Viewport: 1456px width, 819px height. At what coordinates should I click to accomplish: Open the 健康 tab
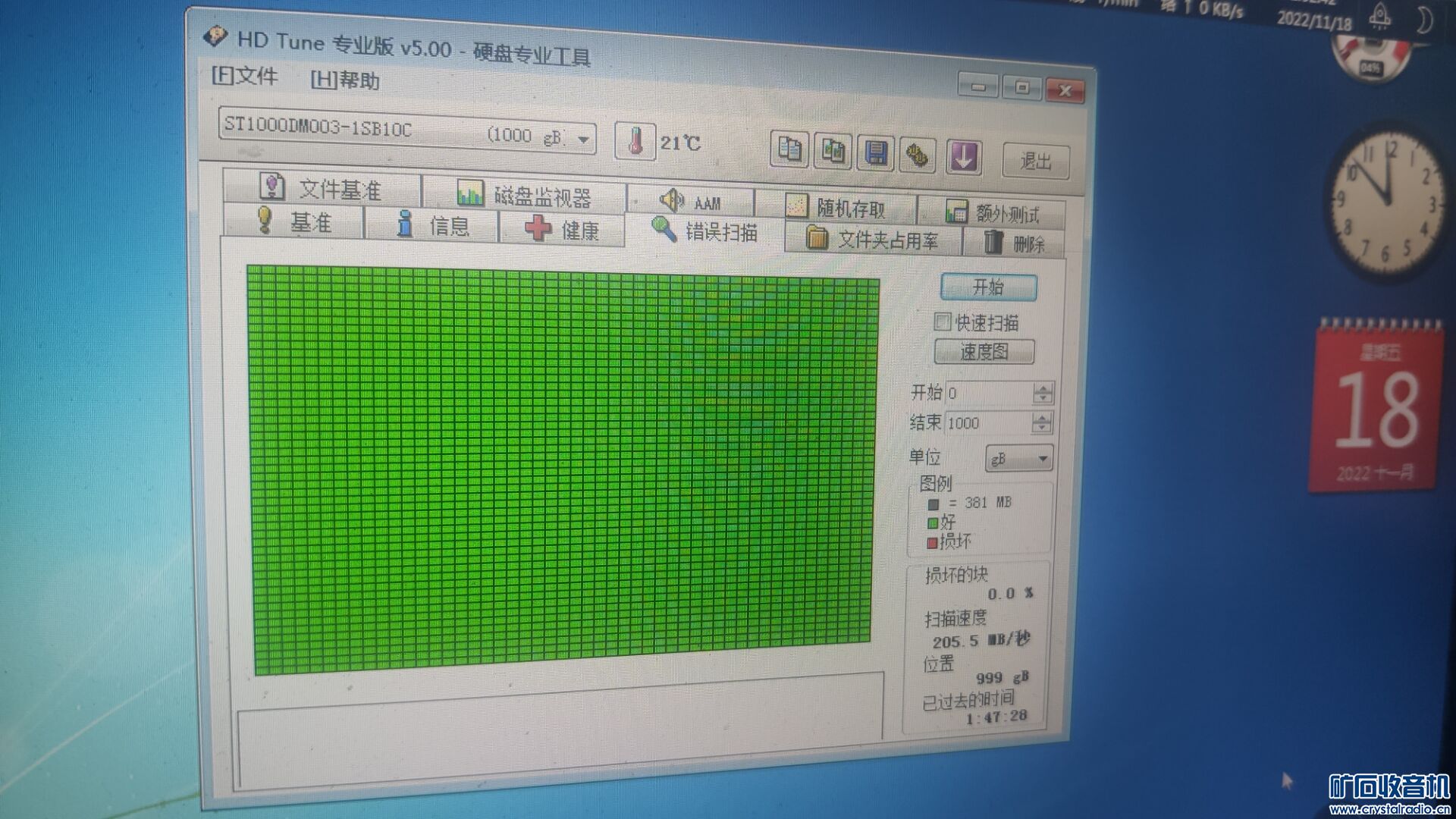[x=562, y=229]
